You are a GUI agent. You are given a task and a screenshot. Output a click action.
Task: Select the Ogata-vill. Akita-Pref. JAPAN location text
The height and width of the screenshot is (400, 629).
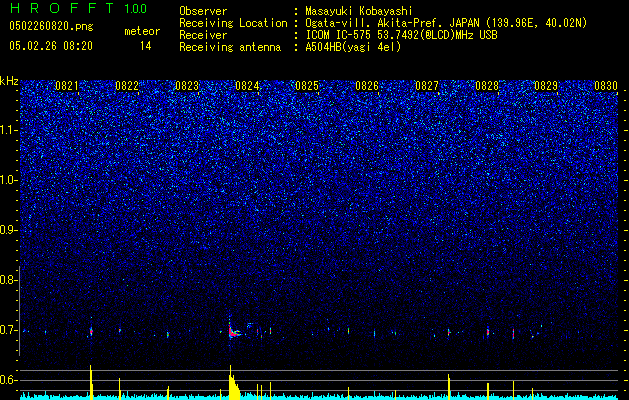(446, 23)
